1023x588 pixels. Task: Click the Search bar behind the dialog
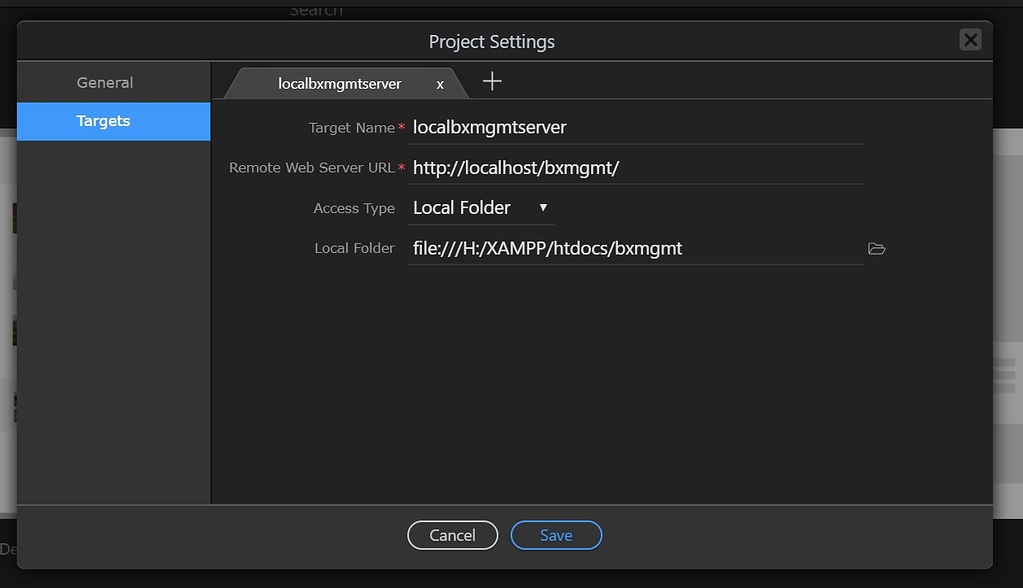coord(315,9)
